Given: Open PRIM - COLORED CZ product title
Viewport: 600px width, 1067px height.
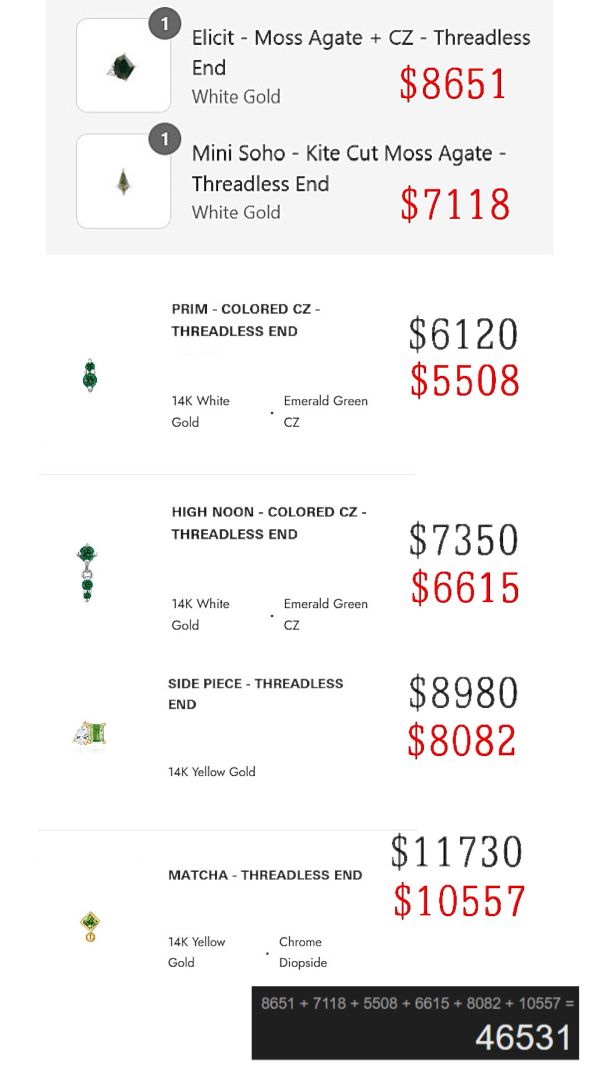Looking at the screenshot, I should [246, 320].
